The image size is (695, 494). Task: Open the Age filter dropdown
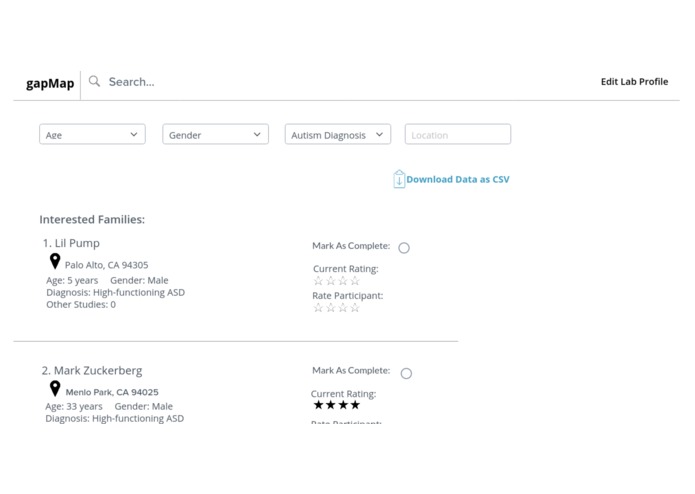pyautogui.click(x=92, y=134)
